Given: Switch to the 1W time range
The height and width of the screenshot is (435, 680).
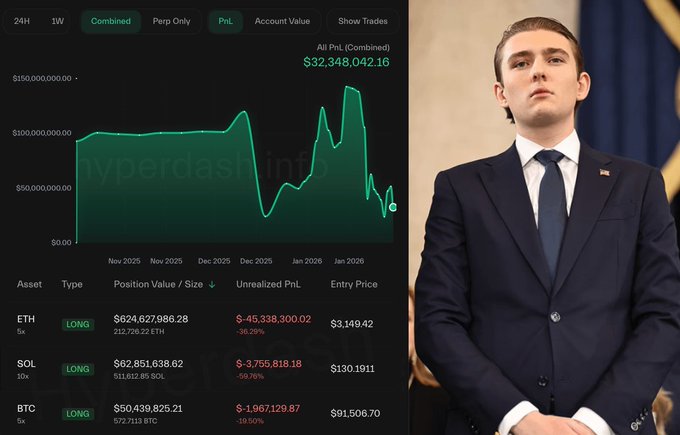Looking at the screenshot, I should click(x=58, y=21).
